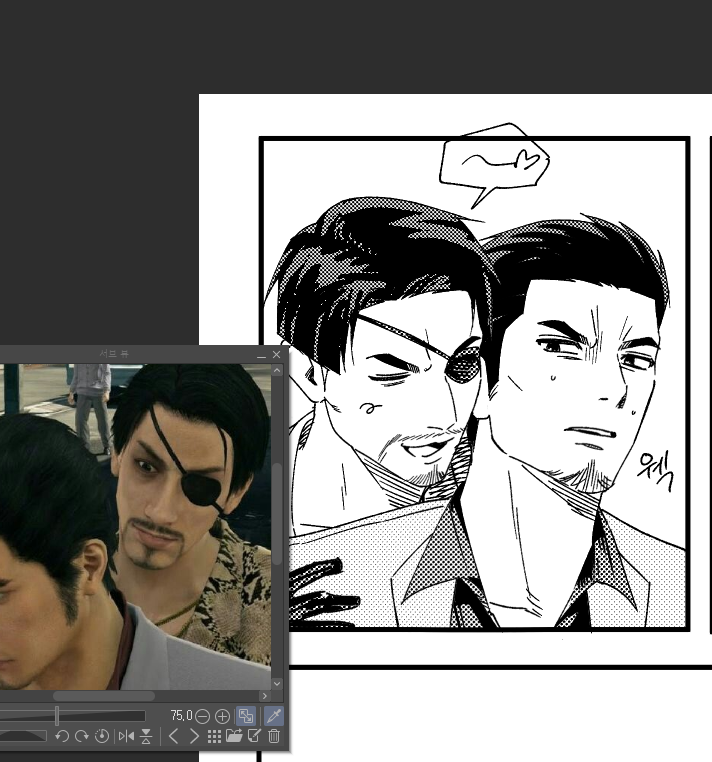The height and width of the screenshot is (762, 712).
Task: Flip the Sub View image horizontally
Action: pyautogui.click(x=126, y=736)
